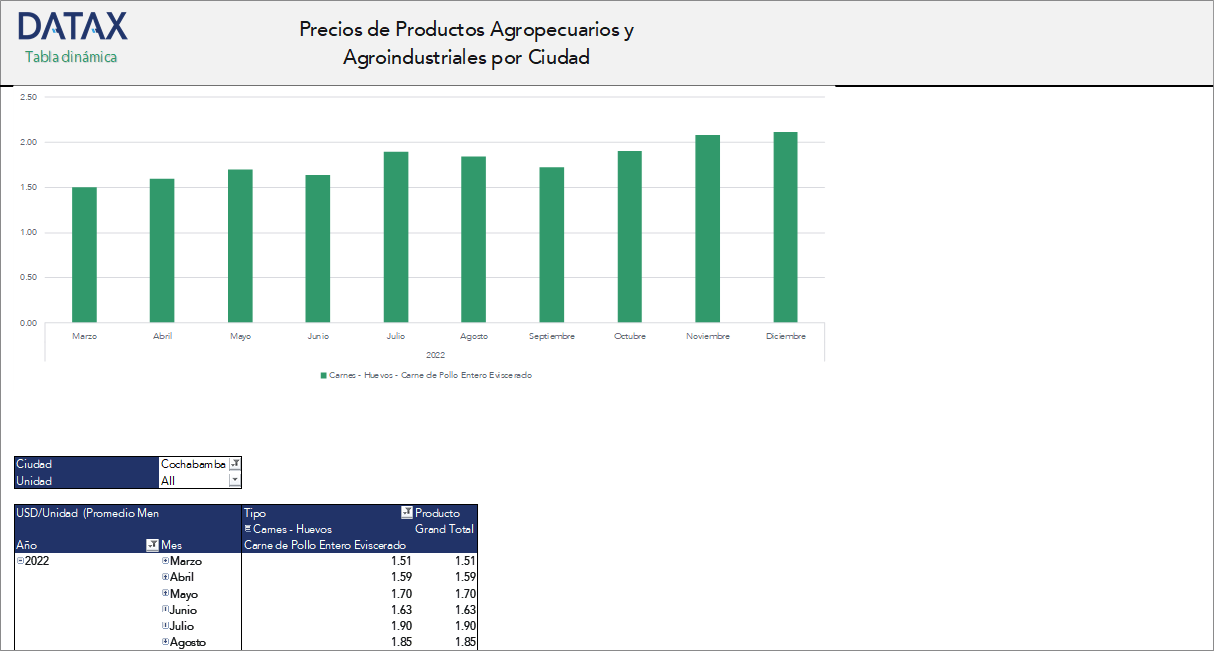Collapse the Carnes - Huevos group
The image size is (1214, 651).
(x=247, y=529)
